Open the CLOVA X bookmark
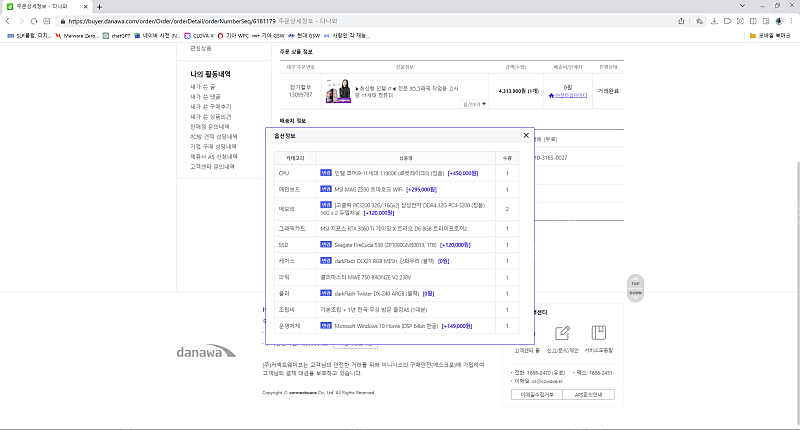800x430 pixels. point(199,36)
